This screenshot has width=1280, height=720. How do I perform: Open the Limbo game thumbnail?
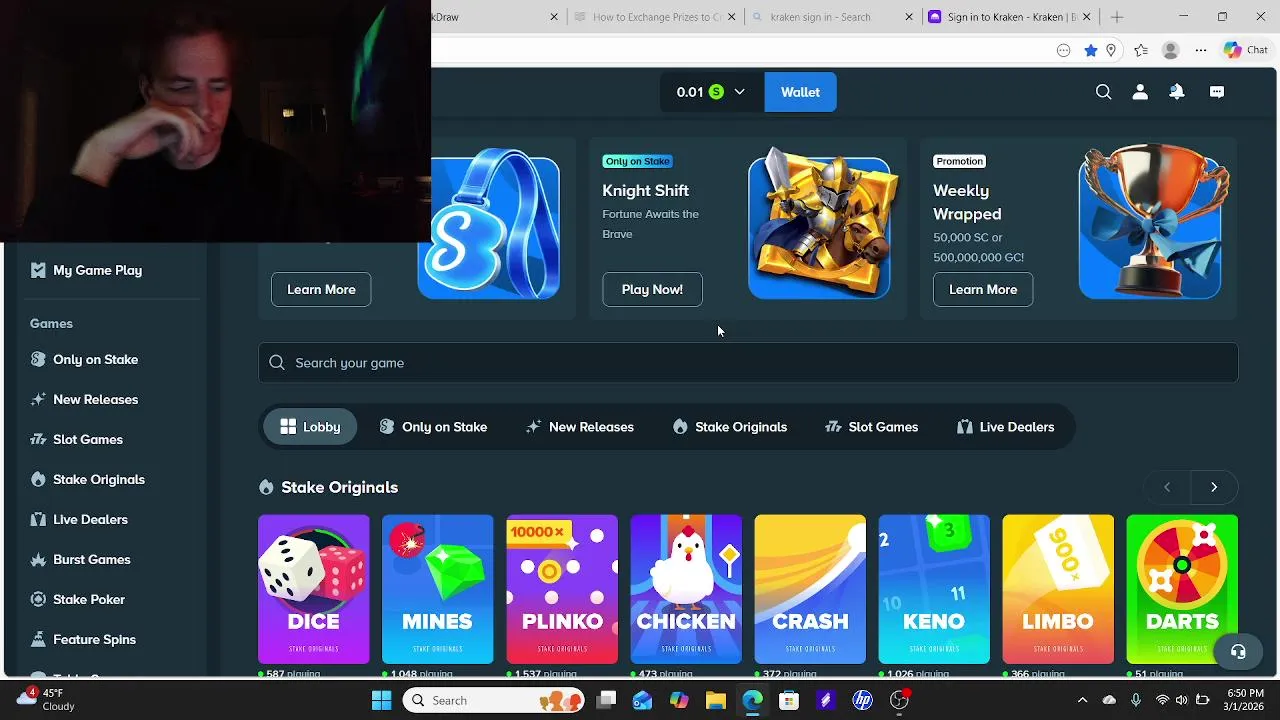[1058, 589]
